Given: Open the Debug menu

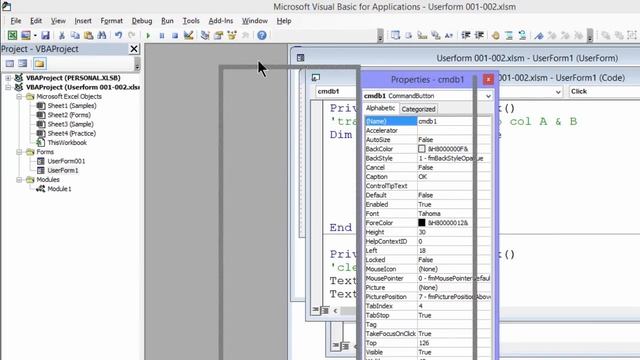Looking at the screenshot, I should (142, 21).
